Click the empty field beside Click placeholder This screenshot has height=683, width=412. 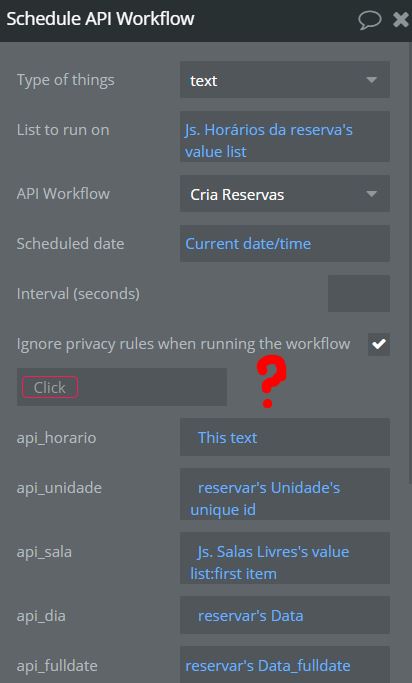(152, 387)
